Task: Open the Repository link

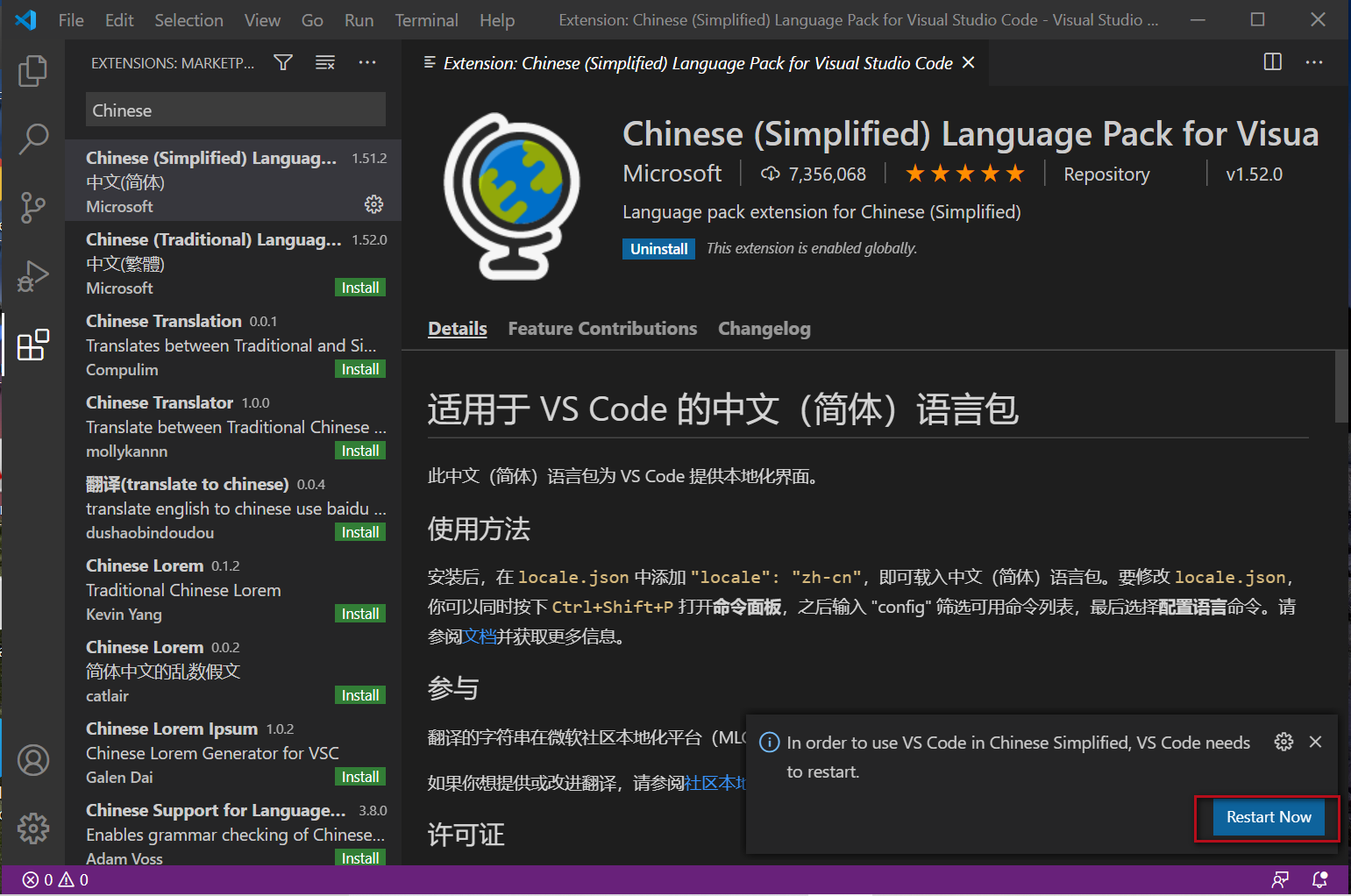Action: pyautogui.click(x=1106, y=174)
